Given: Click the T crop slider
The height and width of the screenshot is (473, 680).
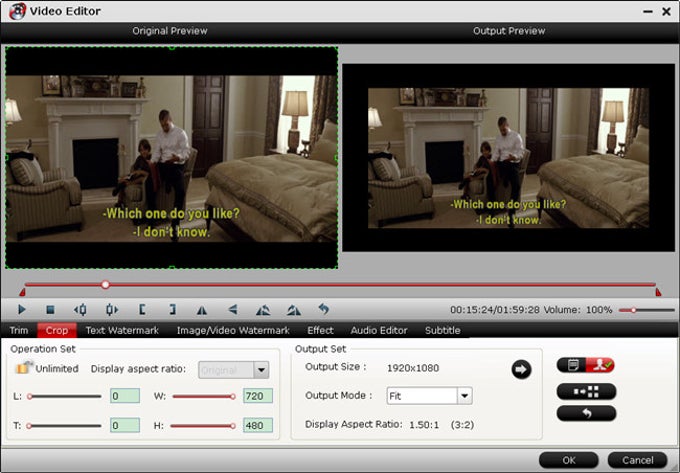Looking at the screenshot, I should pos(64,426).
